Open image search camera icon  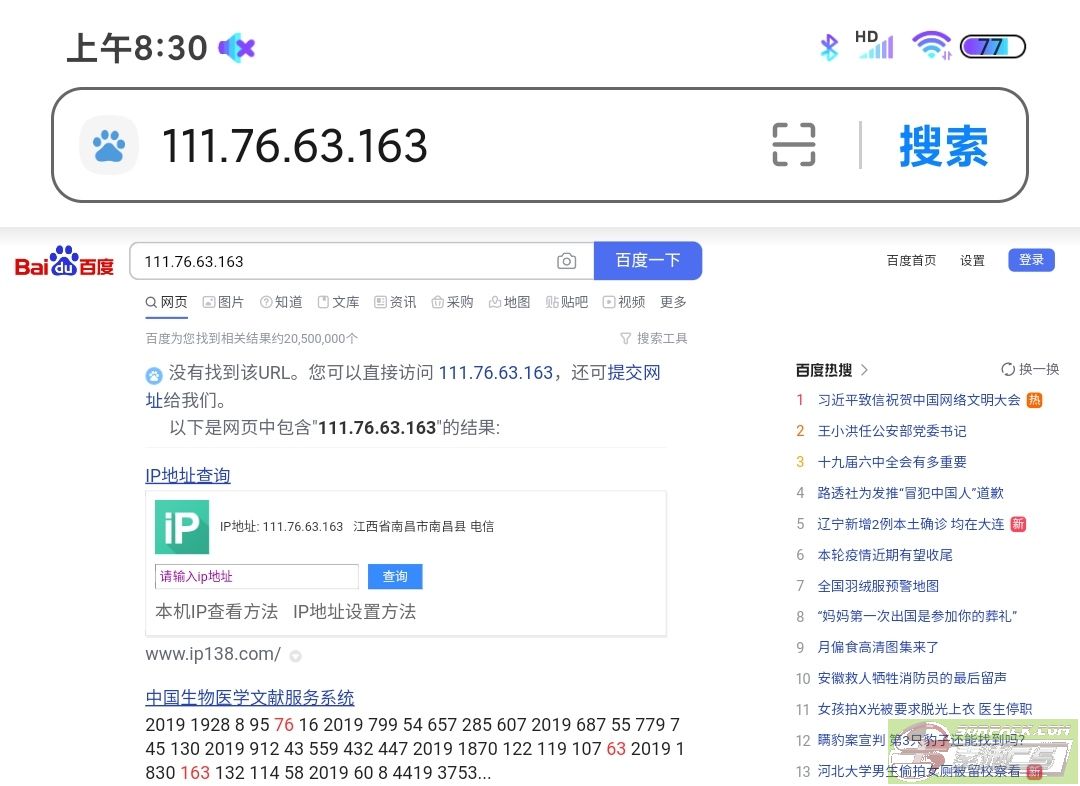point(566,261)
